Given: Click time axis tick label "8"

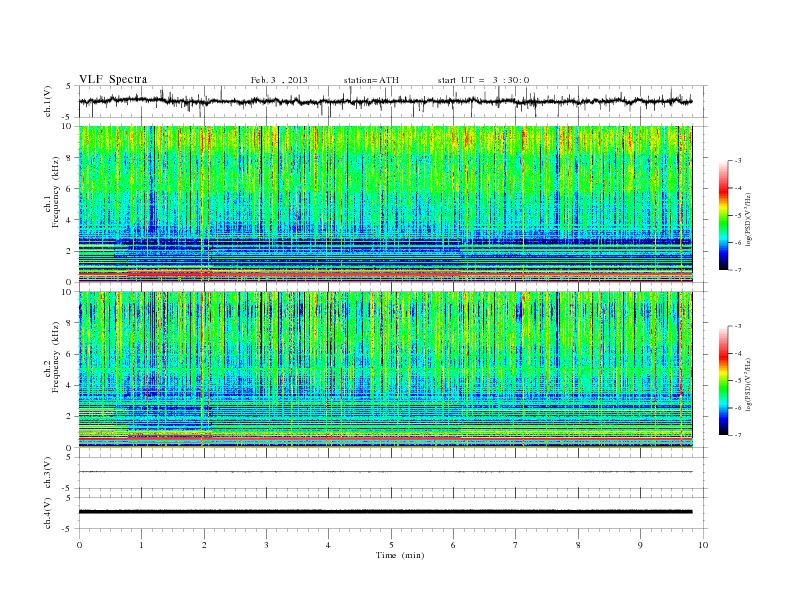Looking at the screenshot, I should pos(578,545).
